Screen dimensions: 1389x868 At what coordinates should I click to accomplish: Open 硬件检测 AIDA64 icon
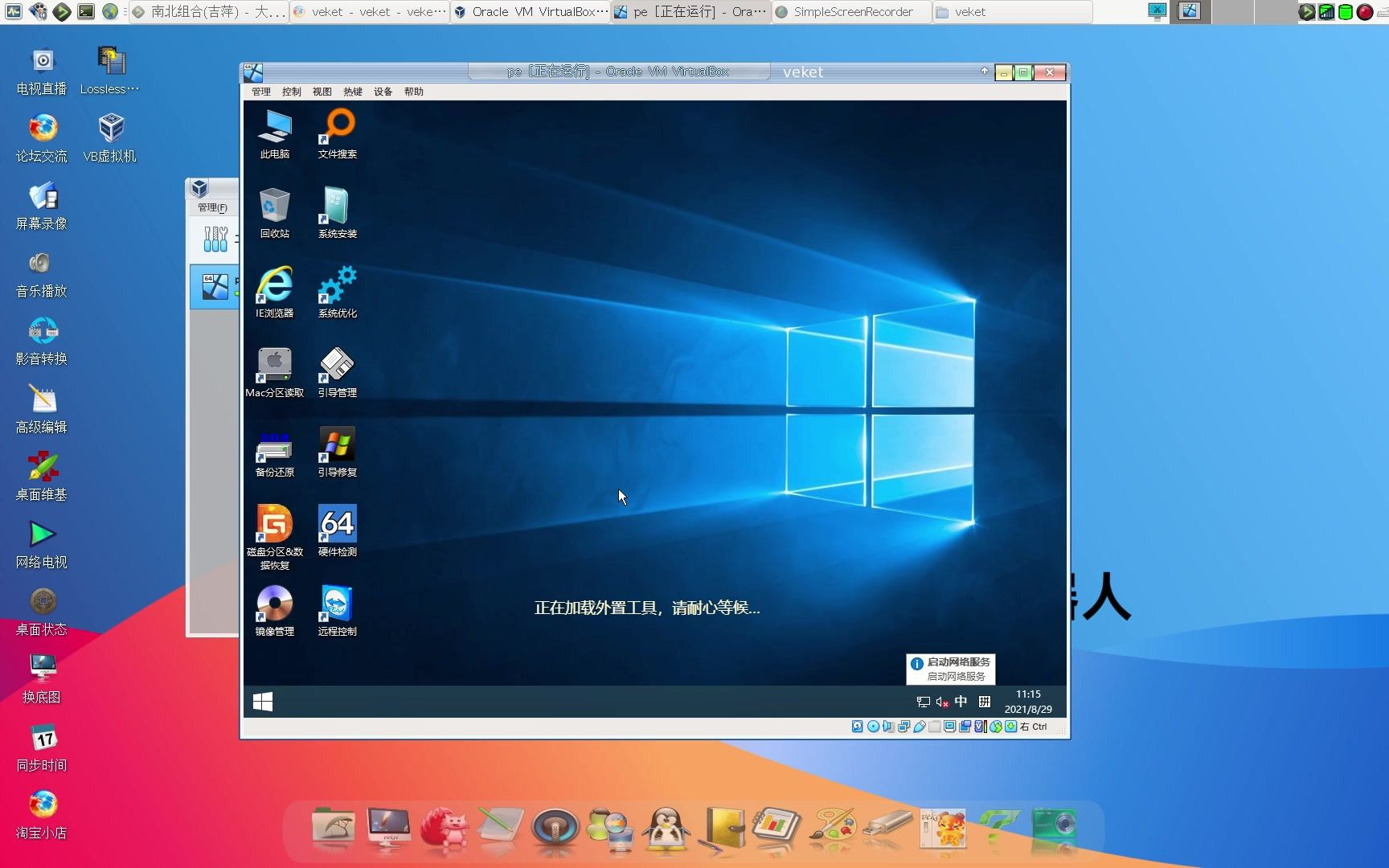[338, 530]
